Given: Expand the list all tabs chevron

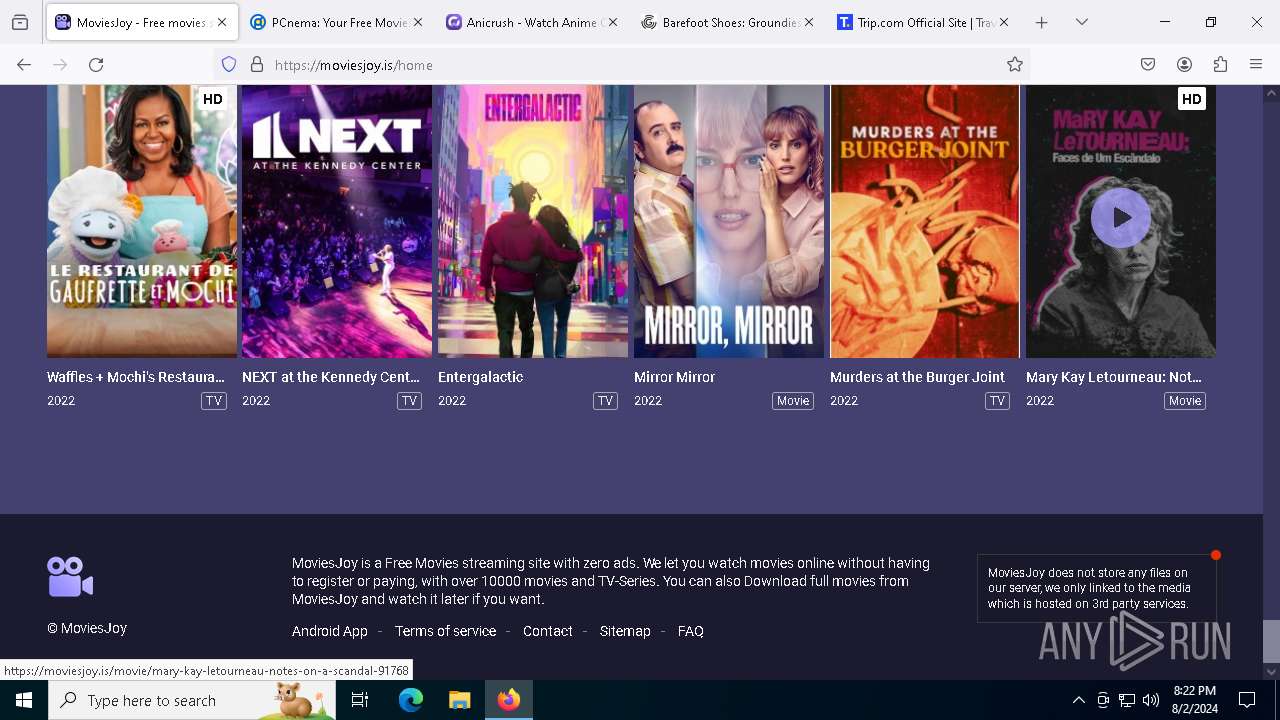Looking at the screenshot, I should 1082,22.
